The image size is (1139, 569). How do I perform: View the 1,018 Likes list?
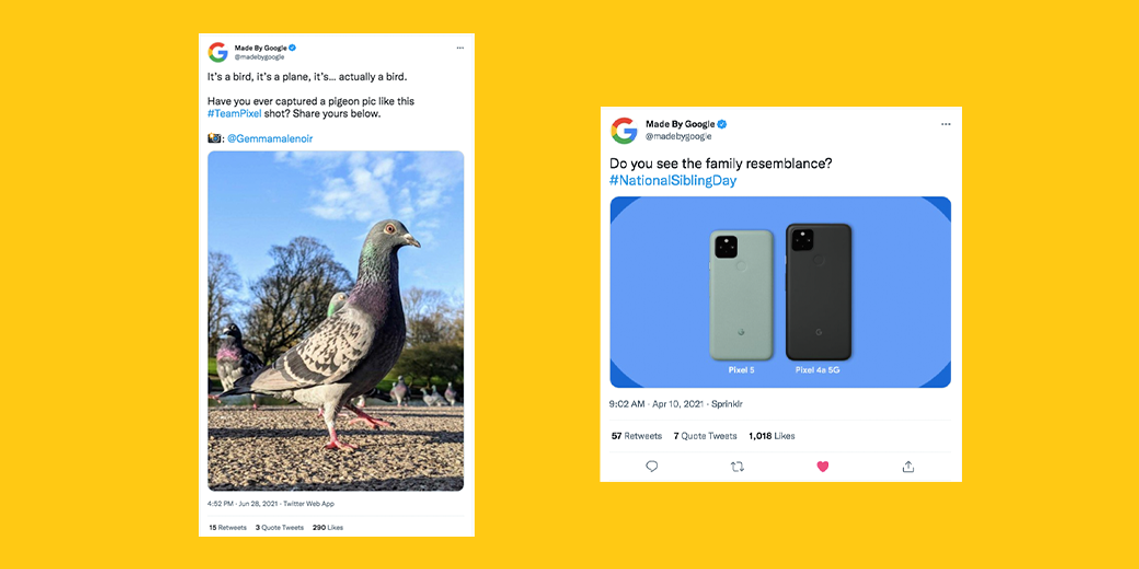point(771,436)
